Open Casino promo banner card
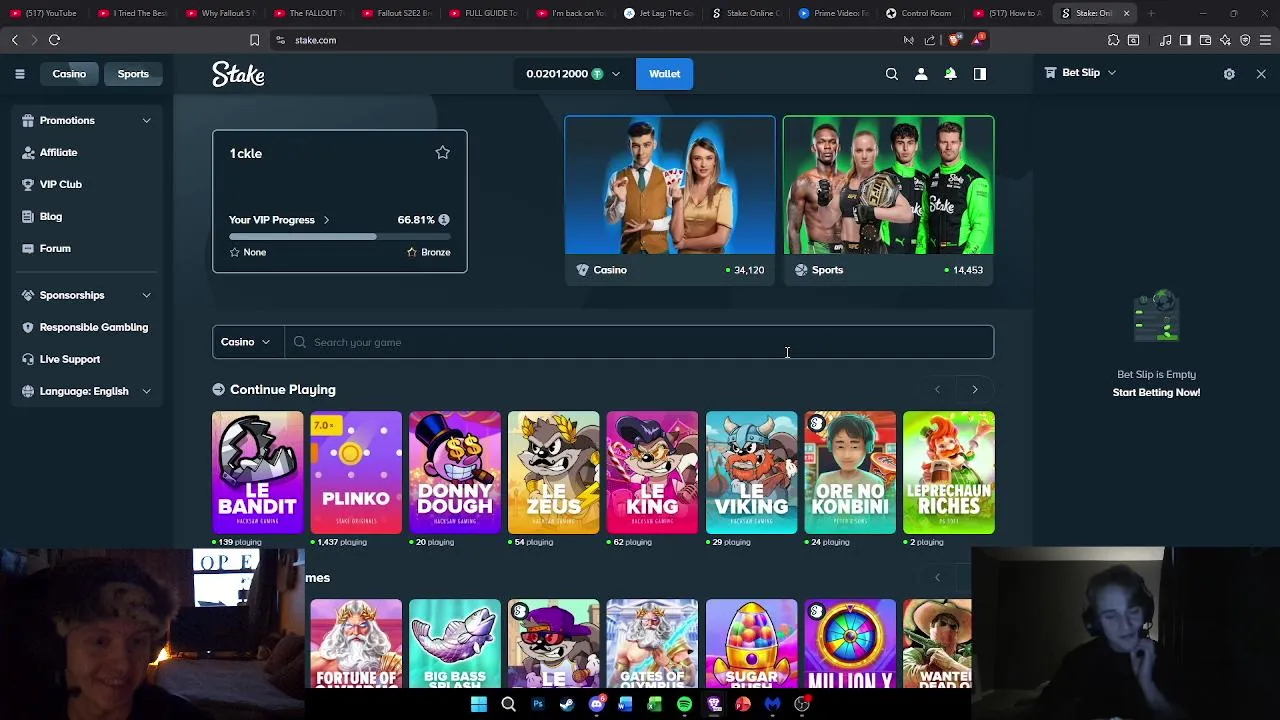 click(670, 200)
